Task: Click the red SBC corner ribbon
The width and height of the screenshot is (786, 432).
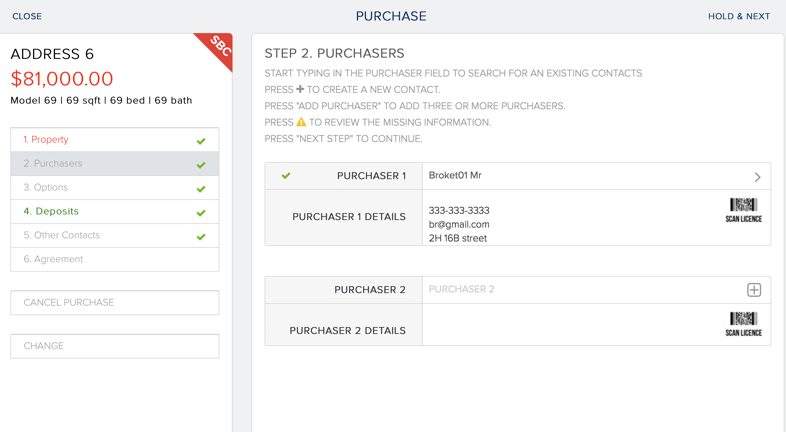Action: point(218,48)
